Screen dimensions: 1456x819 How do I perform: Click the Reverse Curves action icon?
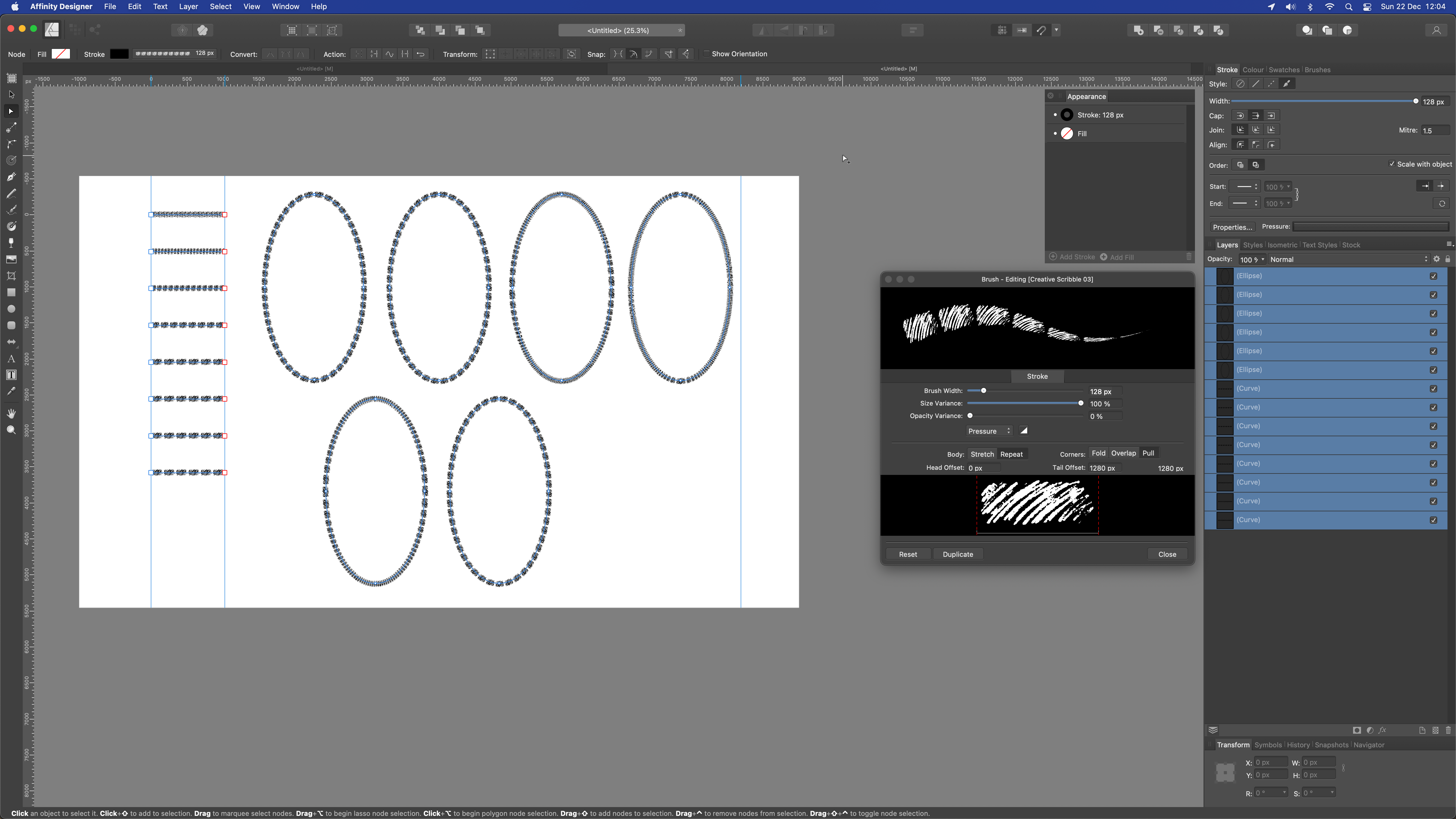[421, 54]
